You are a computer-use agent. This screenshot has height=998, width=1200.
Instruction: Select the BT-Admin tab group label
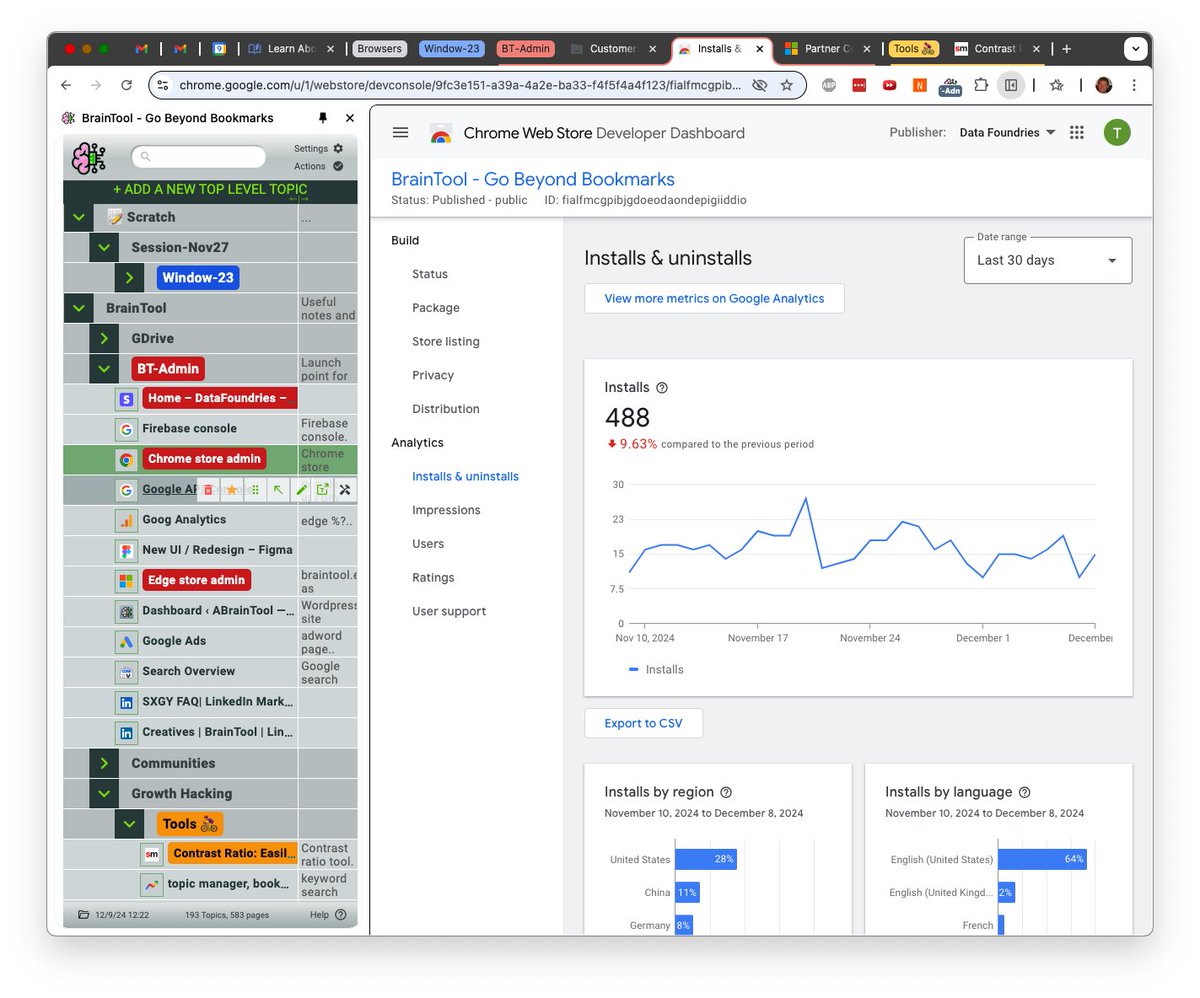click(x=526, y=48)
